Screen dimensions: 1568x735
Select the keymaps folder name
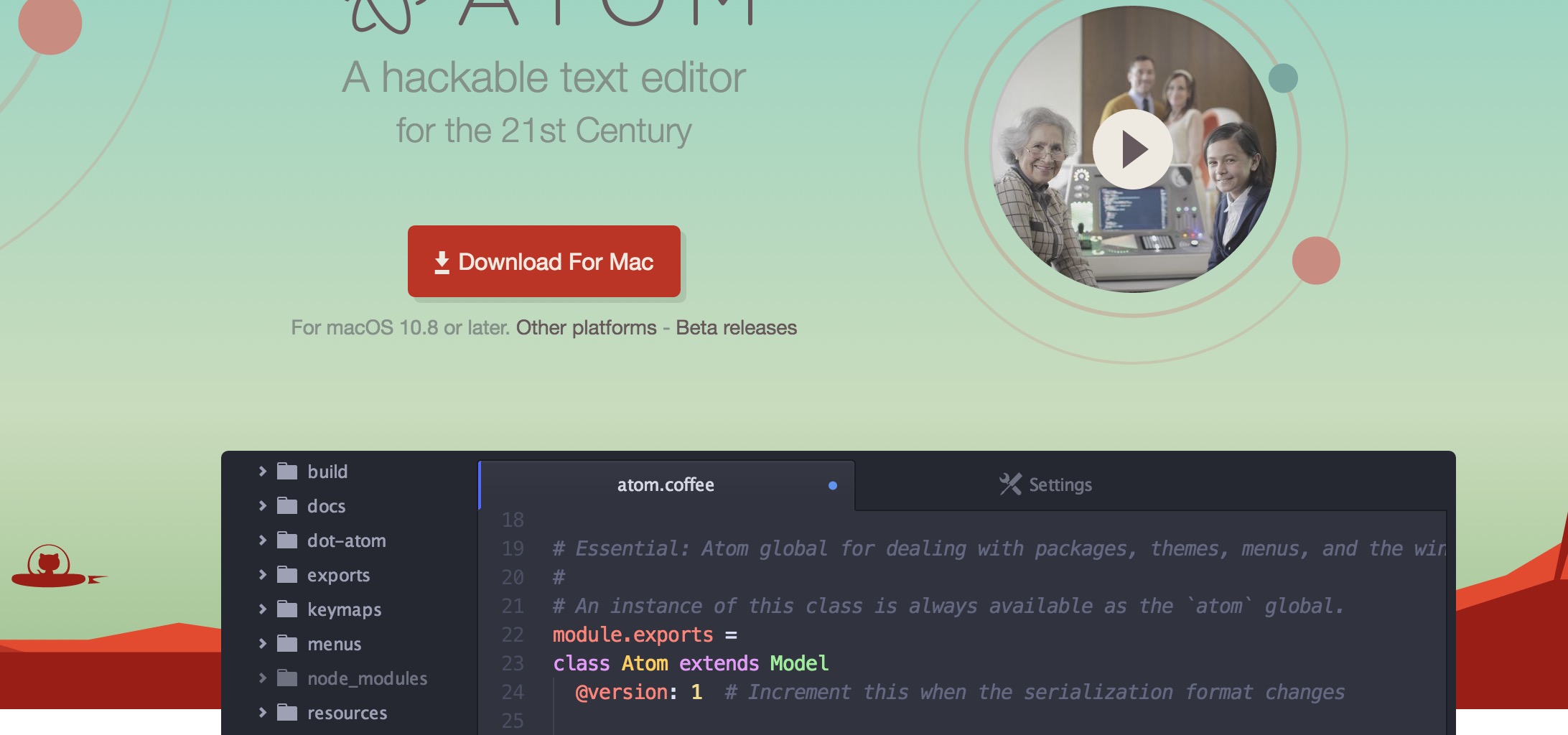point(344,609)
